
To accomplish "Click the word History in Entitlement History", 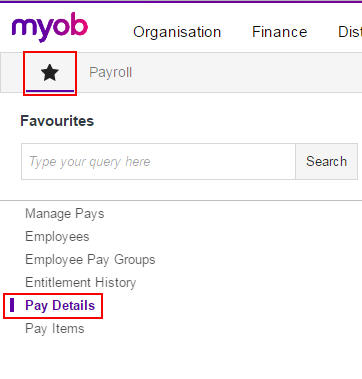I will click(116, 283).
